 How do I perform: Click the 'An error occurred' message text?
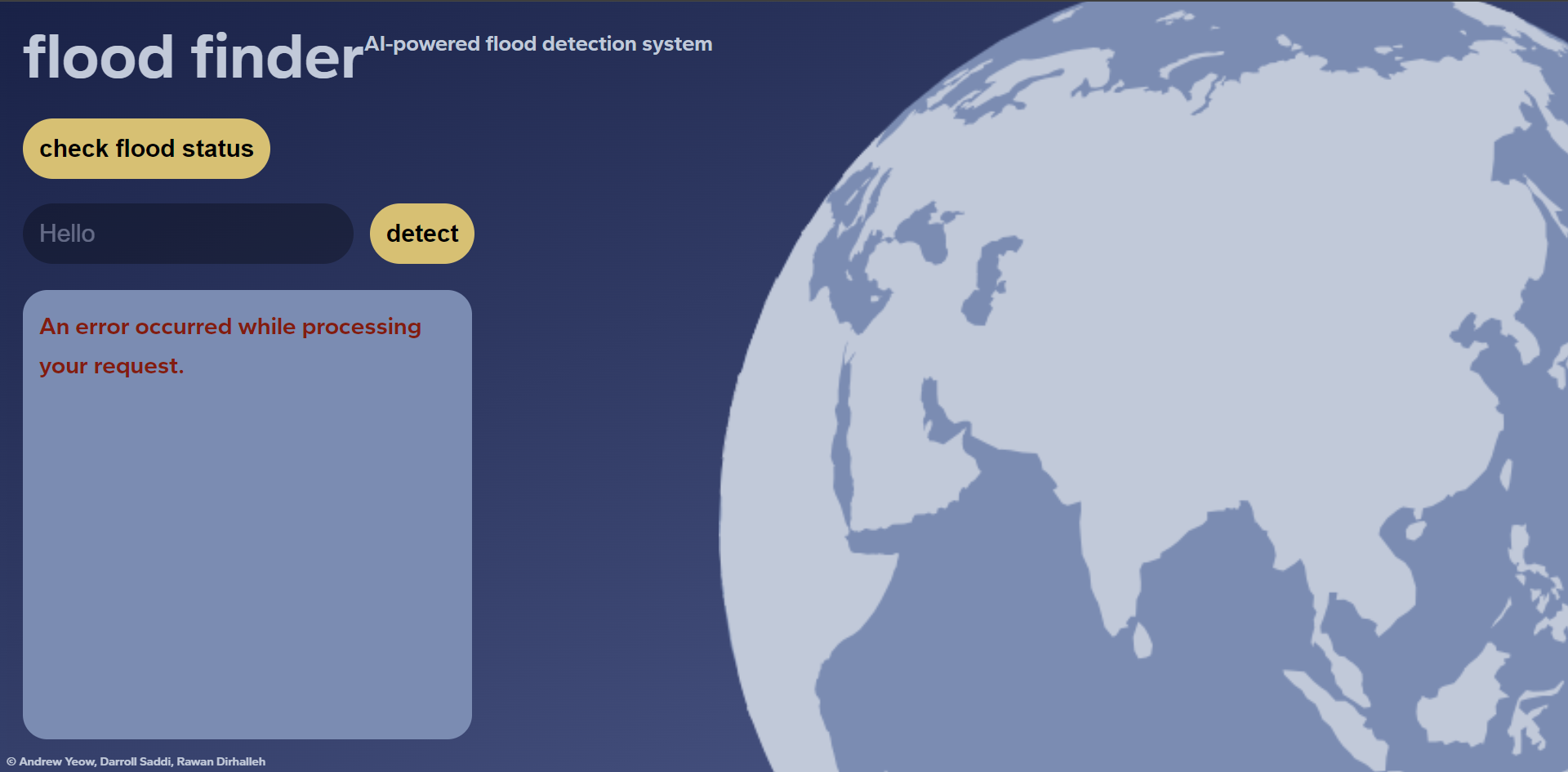coord(230,346)
